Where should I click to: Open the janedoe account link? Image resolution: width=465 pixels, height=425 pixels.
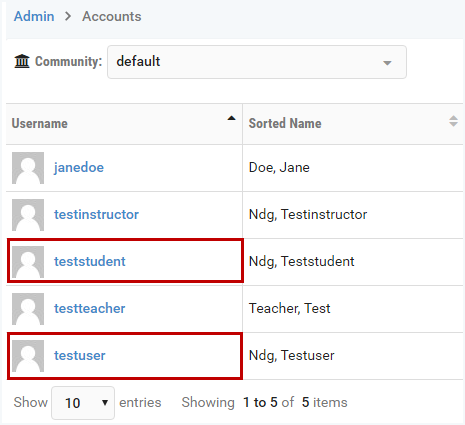pyautogui.click(x=79, y=167)
